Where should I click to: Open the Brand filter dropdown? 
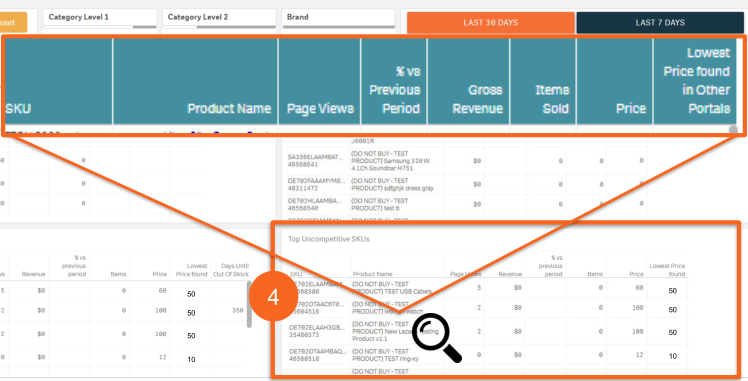click(x=338, y=18)
